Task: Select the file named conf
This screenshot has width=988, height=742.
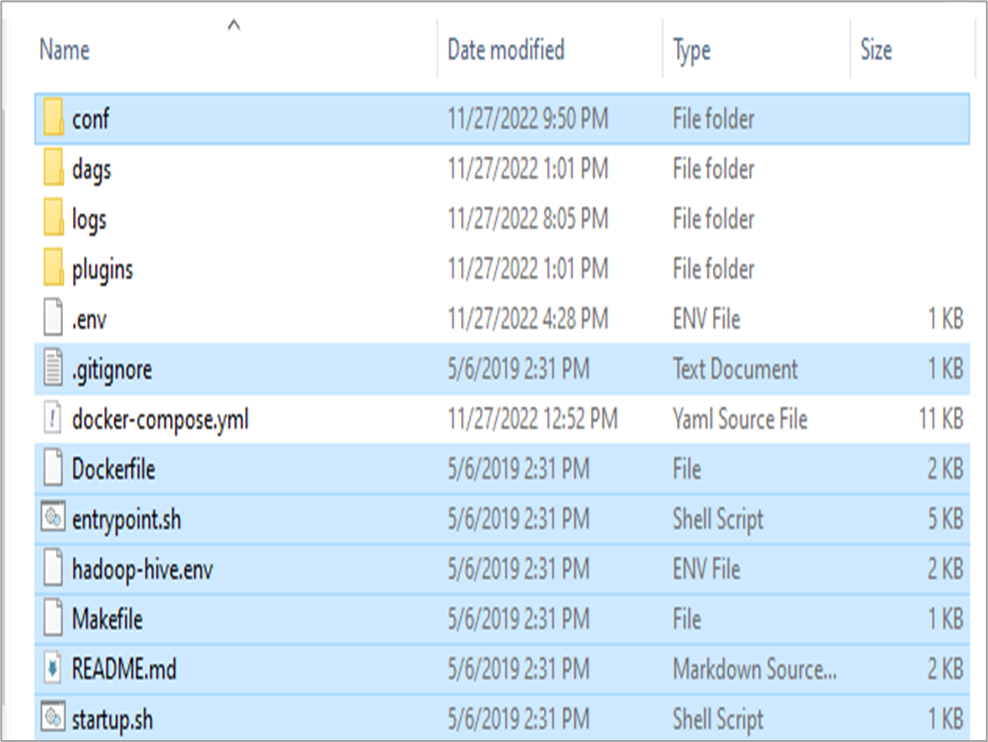Action: pyautogui.click(x=91, y=118)
